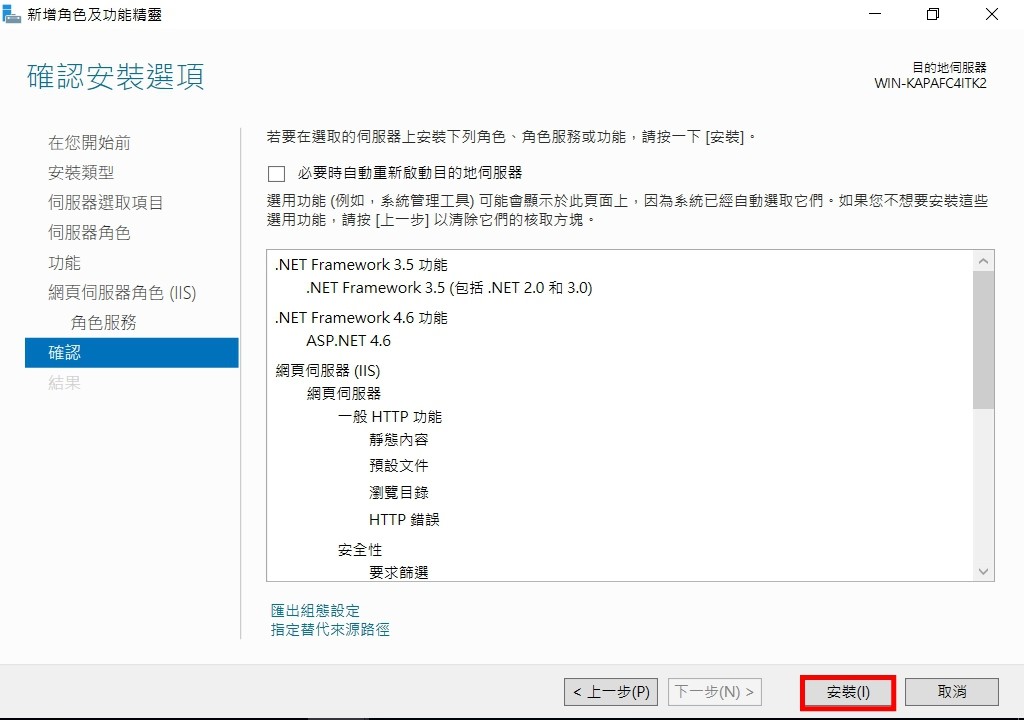Select the .NET Framework 3.5 功能 row

[361, 265]
